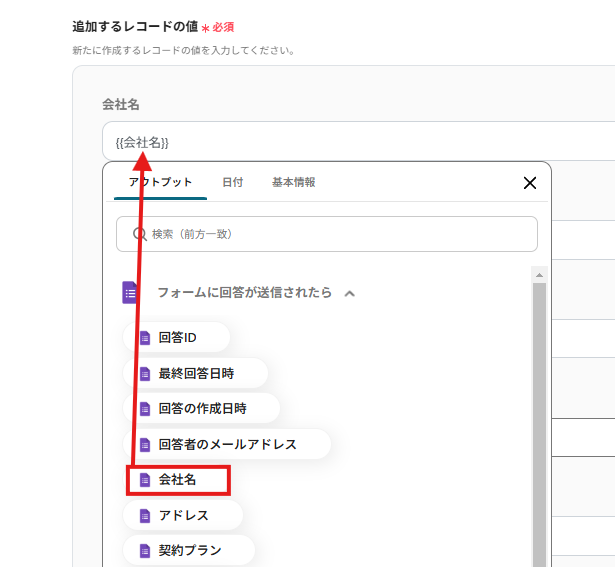Collapse フォームに回答が送信されたら section chevron

click(349, 293)
